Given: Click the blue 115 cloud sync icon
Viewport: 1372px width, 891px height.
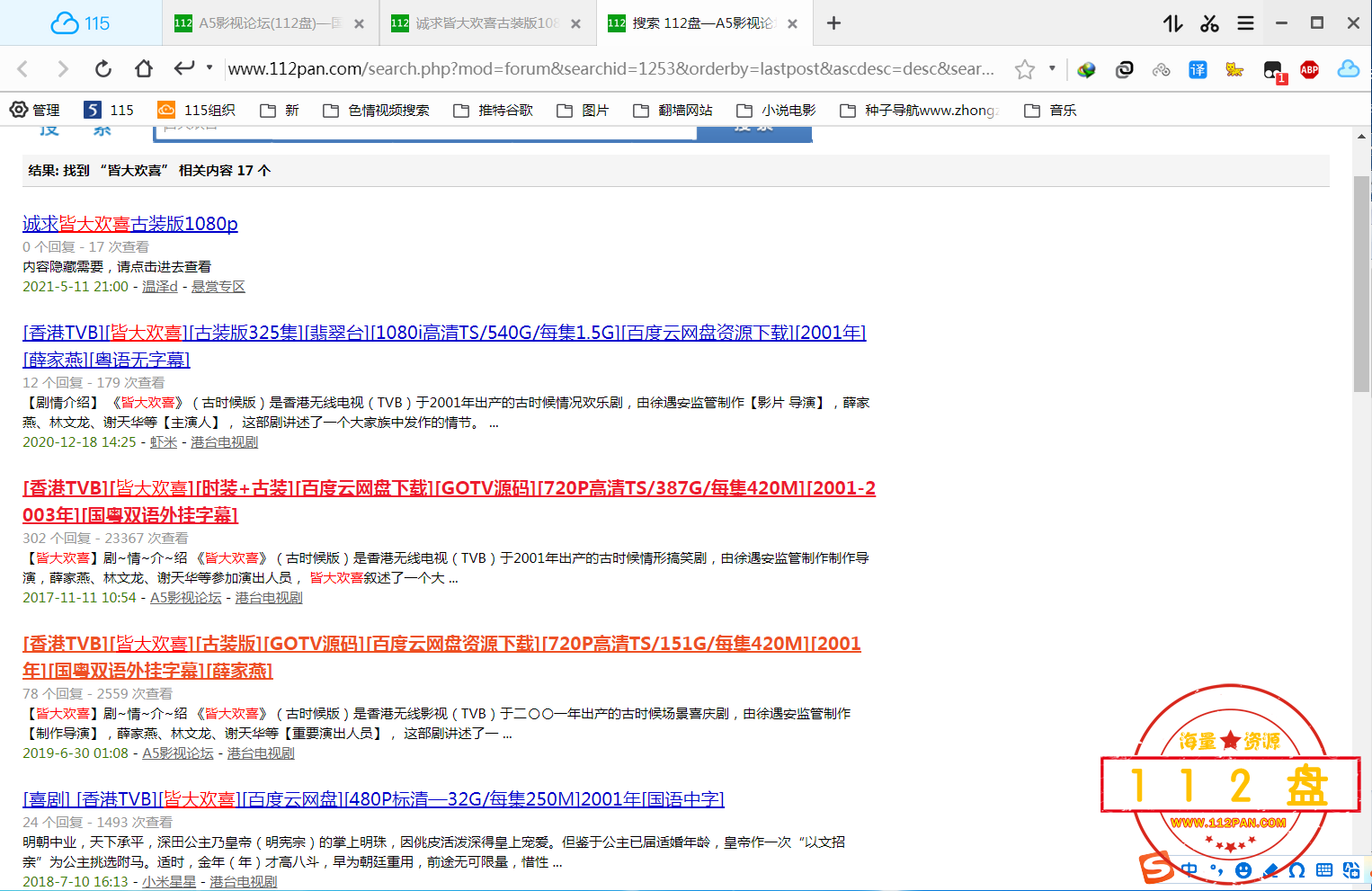Looking at the screenshot, I should [1349, 68].
